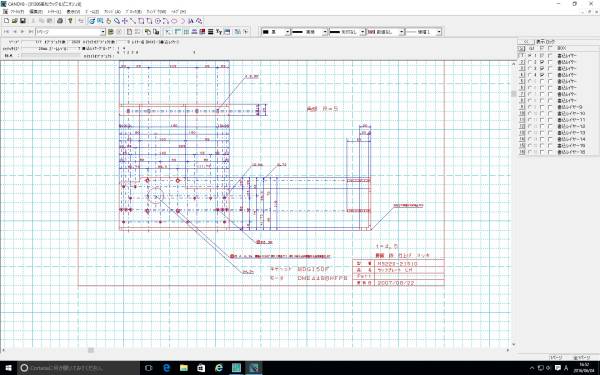Select the last curve tool in top toolbar
The image size is (600, 375).
[x=199, y=21]
